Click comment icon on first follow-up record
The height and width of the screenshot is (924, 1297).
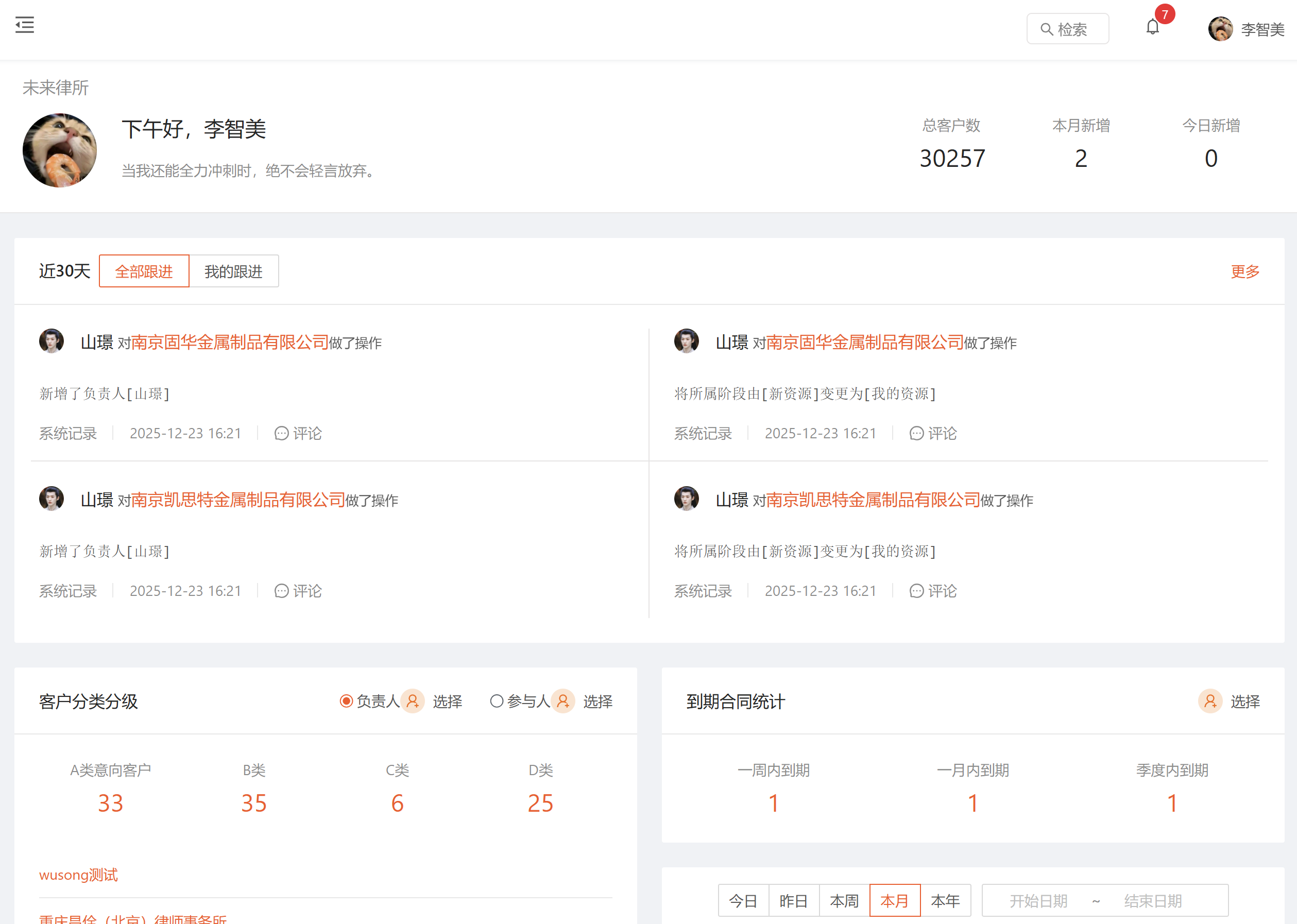[282, 434]
